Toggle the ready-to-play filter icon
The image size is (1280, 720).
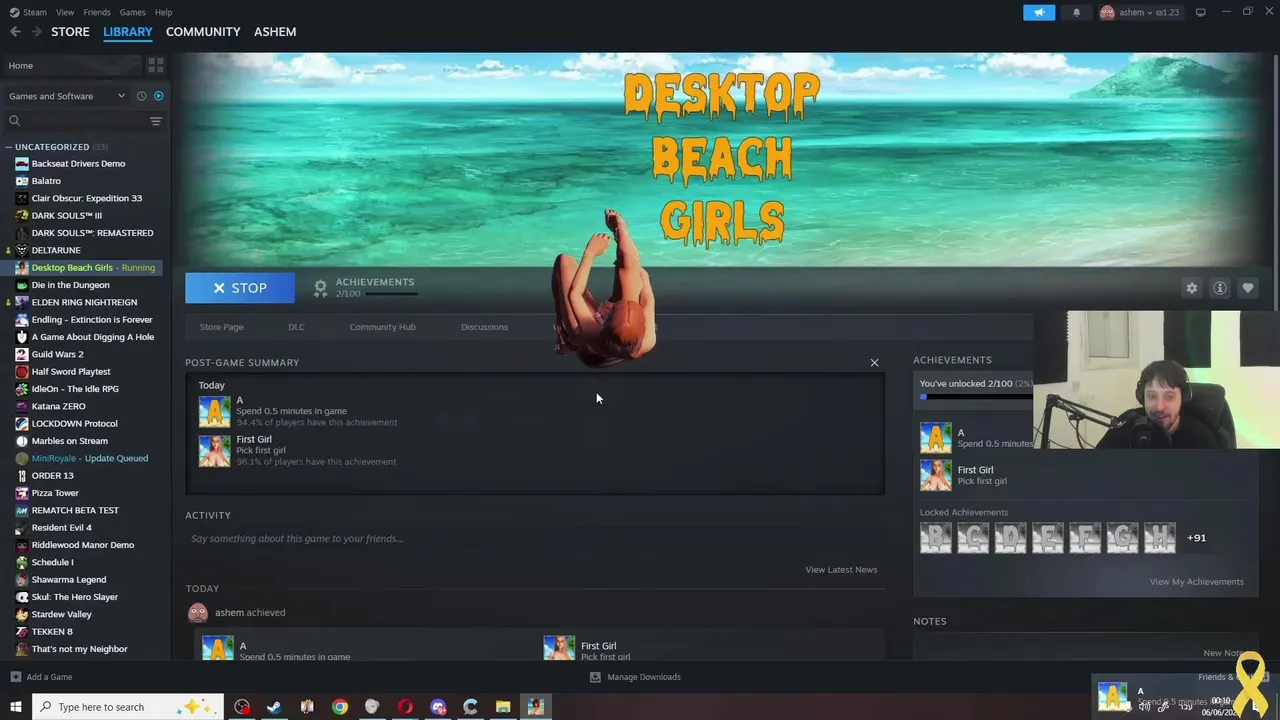tap(158, 96)
